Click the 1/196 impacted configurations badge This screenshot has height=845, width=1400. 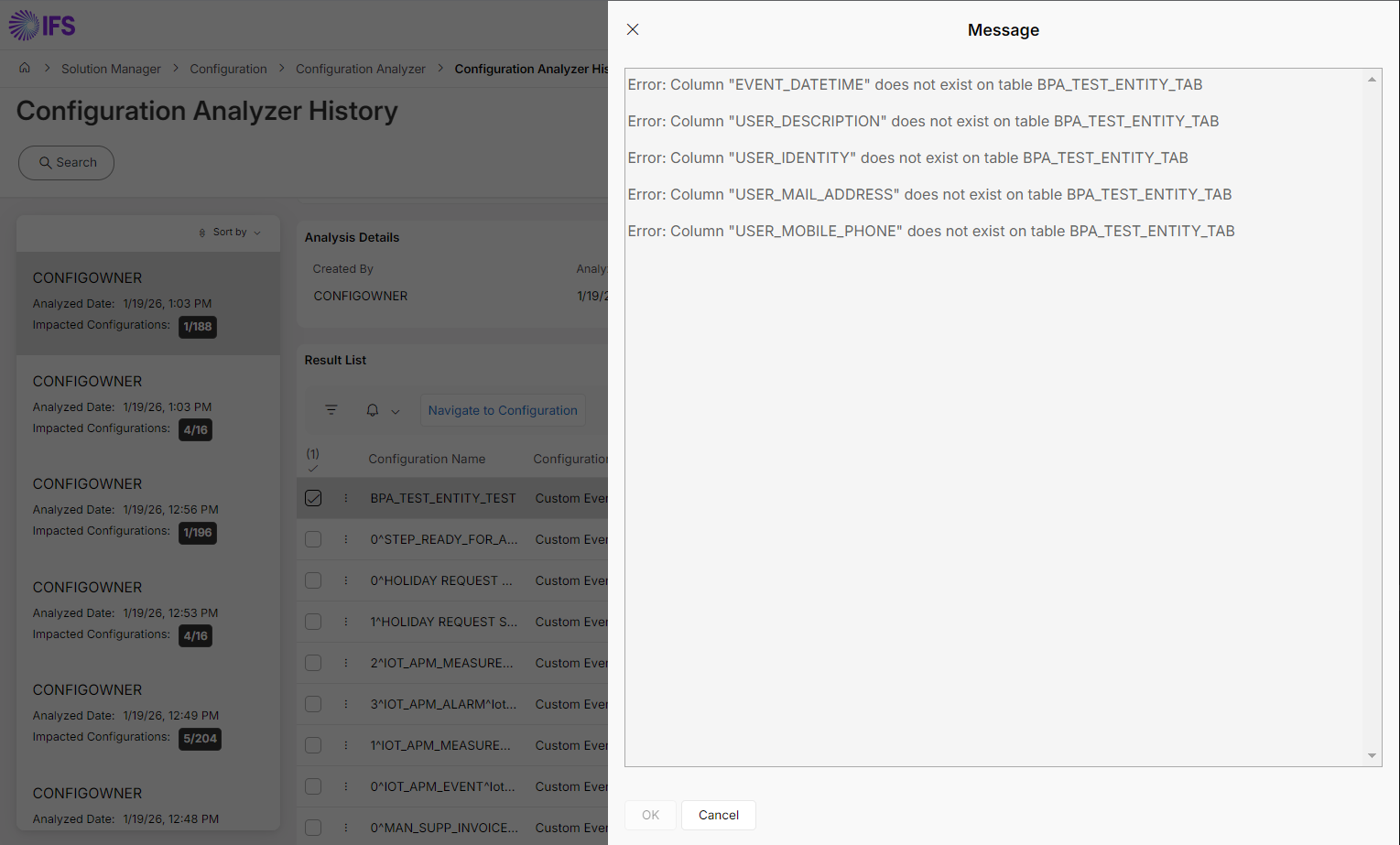198,533
